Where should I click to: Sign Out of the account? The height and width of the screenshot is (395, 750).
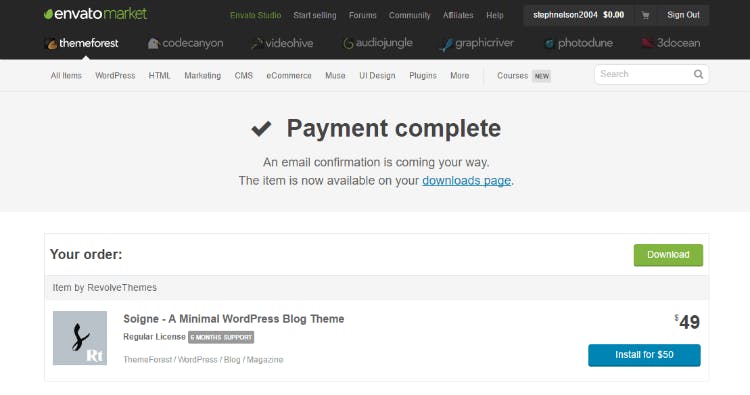click(x=683, y=15)
